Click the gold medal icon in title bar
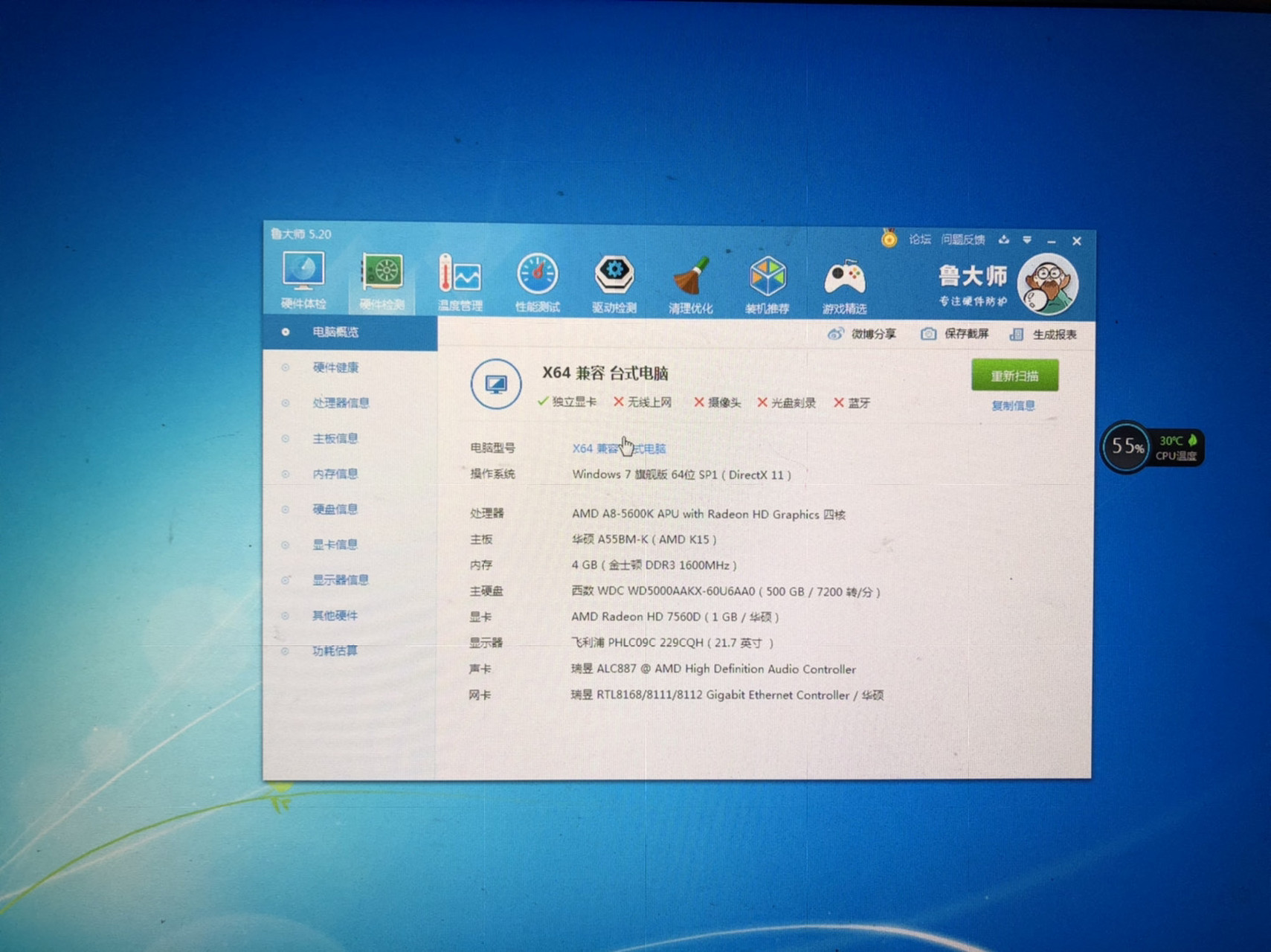Image resolution: width=1271 pixels, height=952 pixels. pyautogui.click(x=889, y=238)
